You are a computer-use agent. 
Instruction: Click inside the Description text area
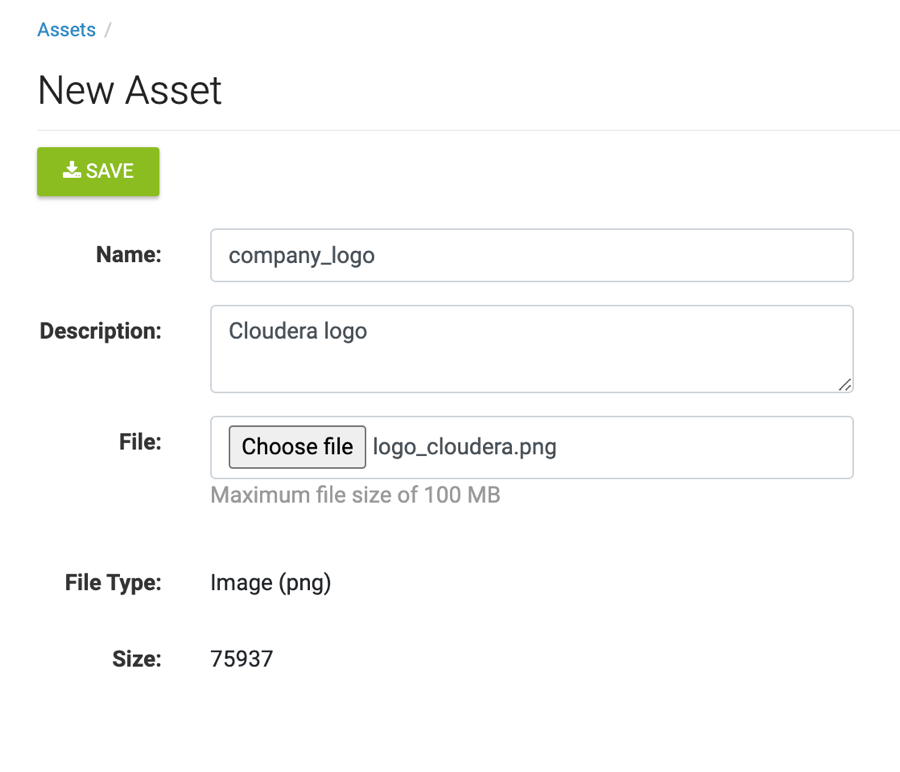[x=532, y=349]
